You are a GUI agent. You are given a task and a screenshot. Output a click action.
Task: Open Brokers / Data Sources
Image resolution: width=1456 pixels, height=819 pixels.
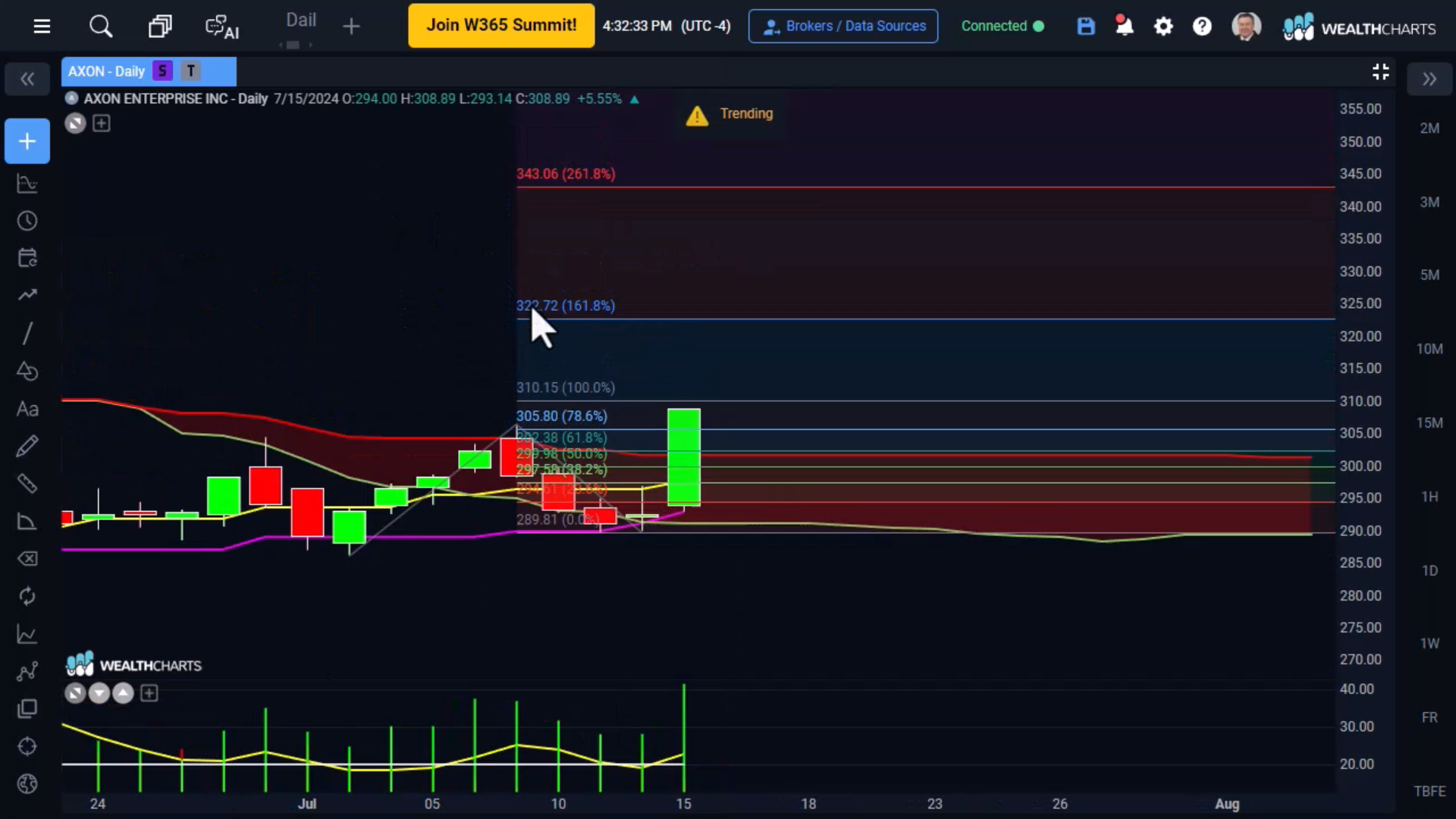(x=843, y=26)
